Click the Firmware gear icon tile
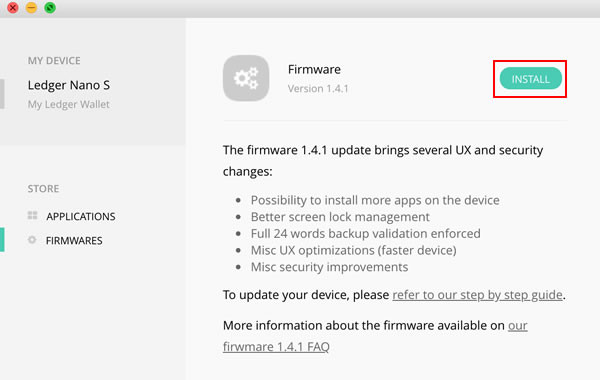Screen dimensions: 600x380 point(246,78)
